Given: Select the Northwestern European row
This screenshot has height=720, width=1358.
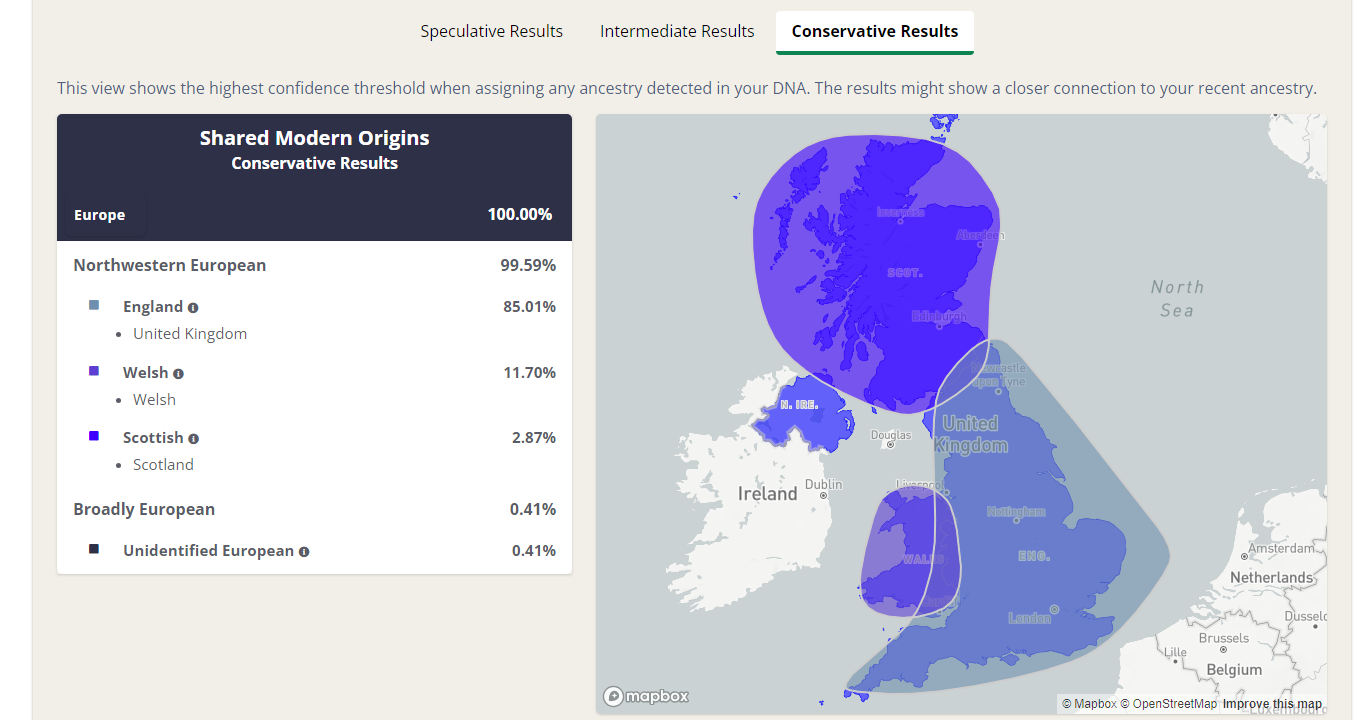Looking at the screenshot, I should [314, 266].
